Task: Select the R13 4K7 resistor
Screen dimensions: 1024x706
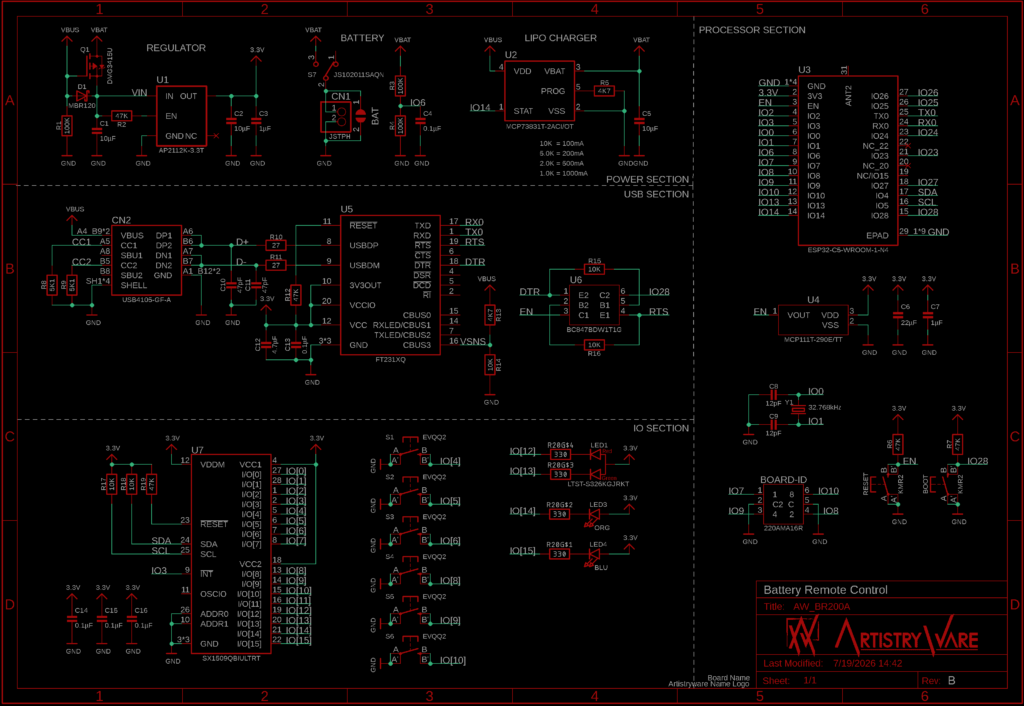Action: coord(490,315)
